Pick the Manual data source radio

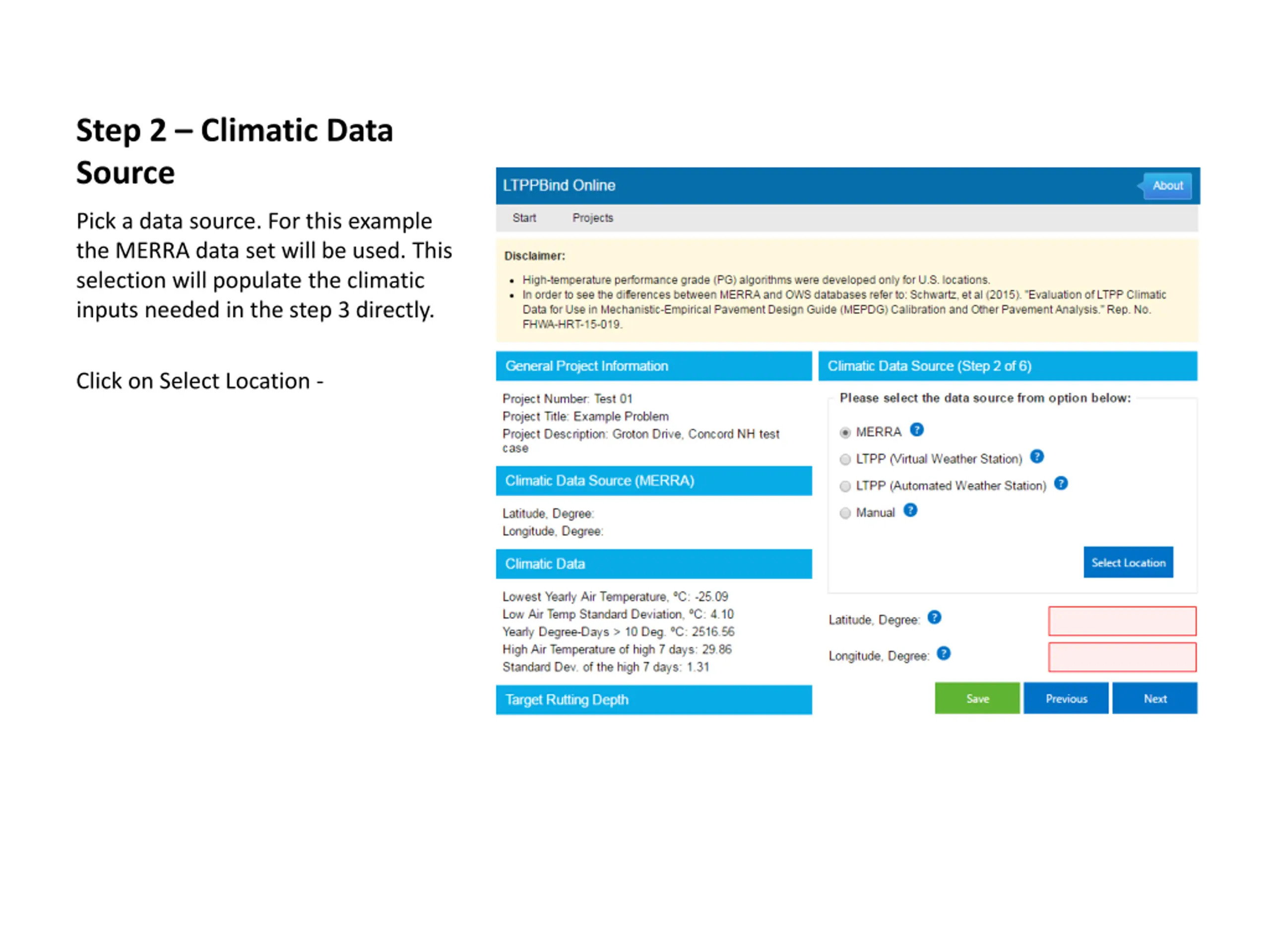coord(845,513)
